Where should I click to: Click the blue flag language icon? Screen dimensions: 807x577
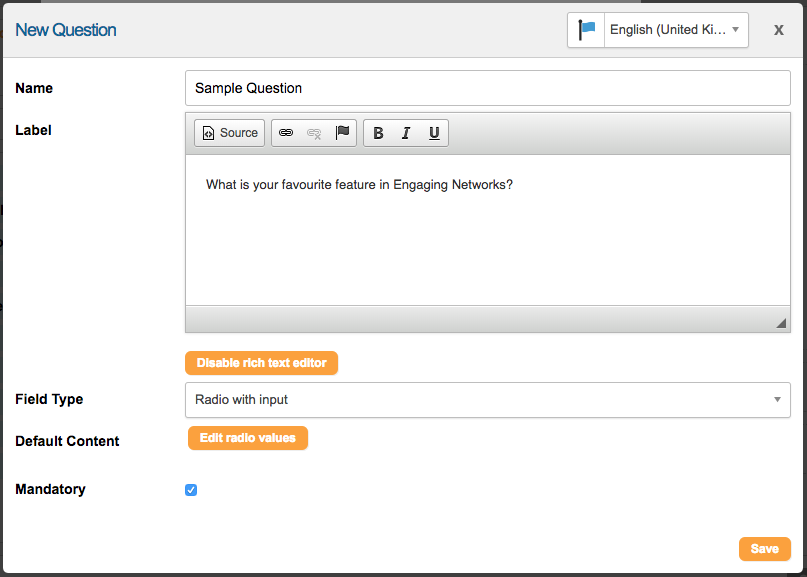(586, 30)
